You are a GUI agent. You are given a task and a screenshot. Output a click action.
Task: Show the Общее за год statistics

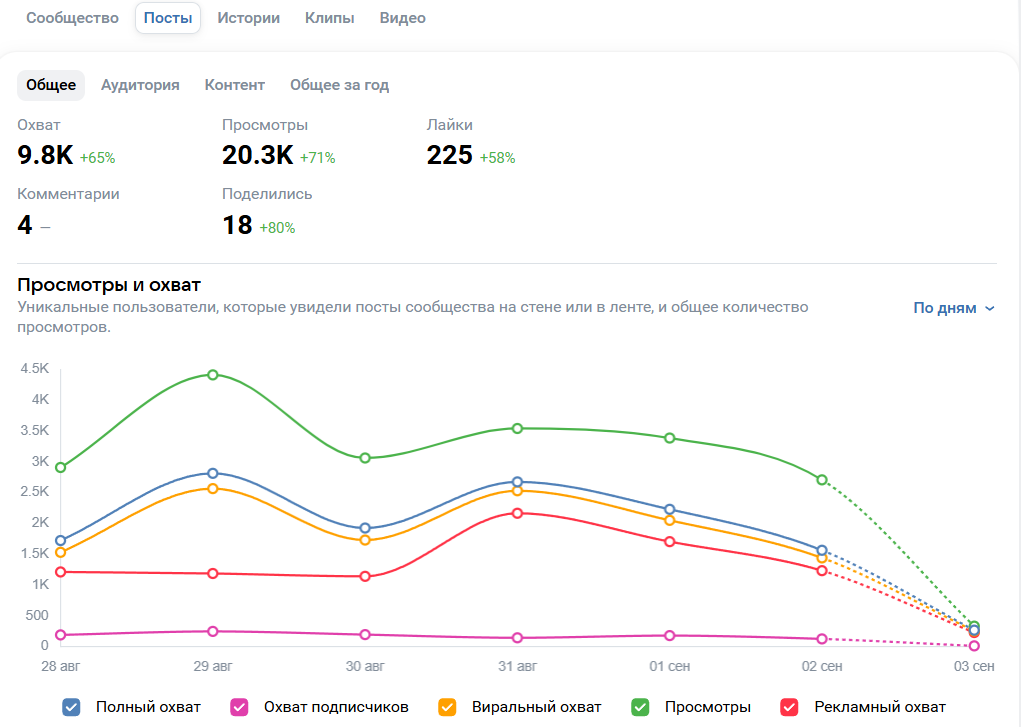pyautogui.click(x=339, y=85)
